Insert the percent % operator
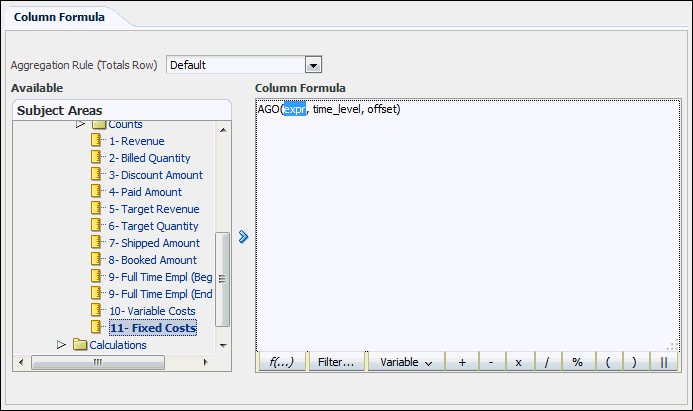Image resolution: width=693 pixels, height=411 pixels. pyautogui.click(x=577, y=362)
